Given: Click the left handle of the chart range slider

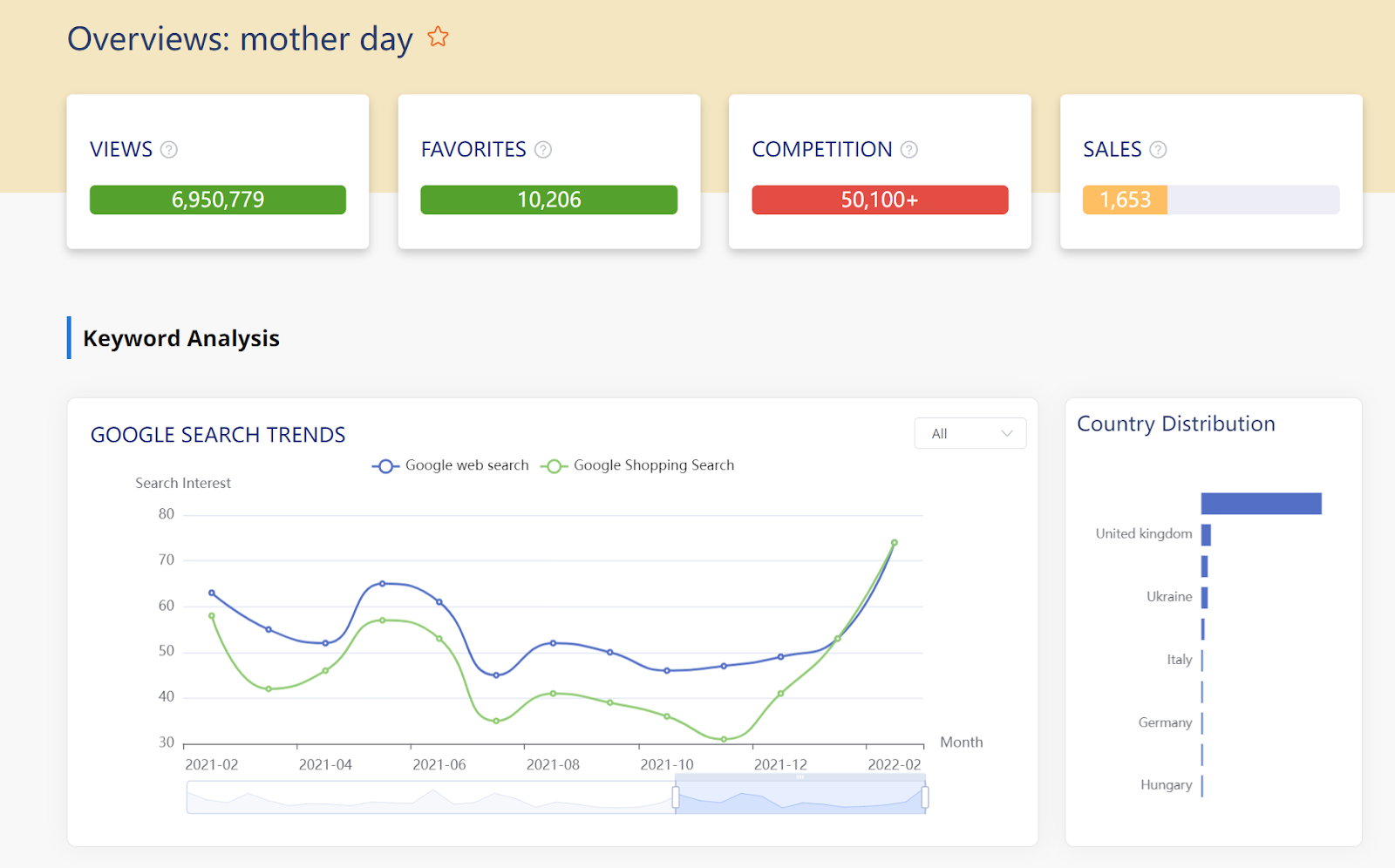Looking at the screenshot, I should (x=676, y=797).
